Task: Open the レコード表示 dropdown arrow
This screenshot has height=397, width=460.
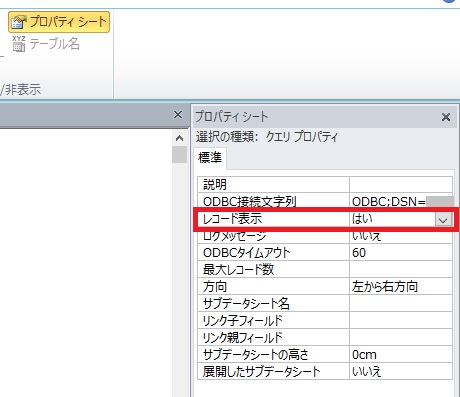Action: click(443, 220)
